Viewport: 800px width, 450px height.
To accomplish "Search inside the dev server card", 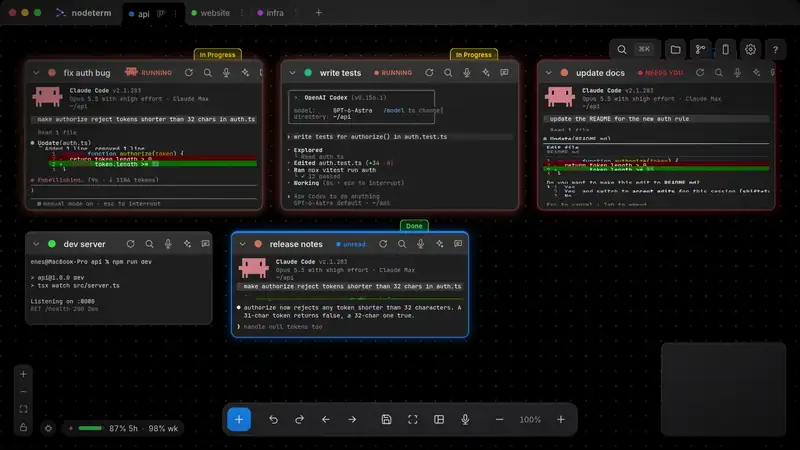I will (149, 244).
